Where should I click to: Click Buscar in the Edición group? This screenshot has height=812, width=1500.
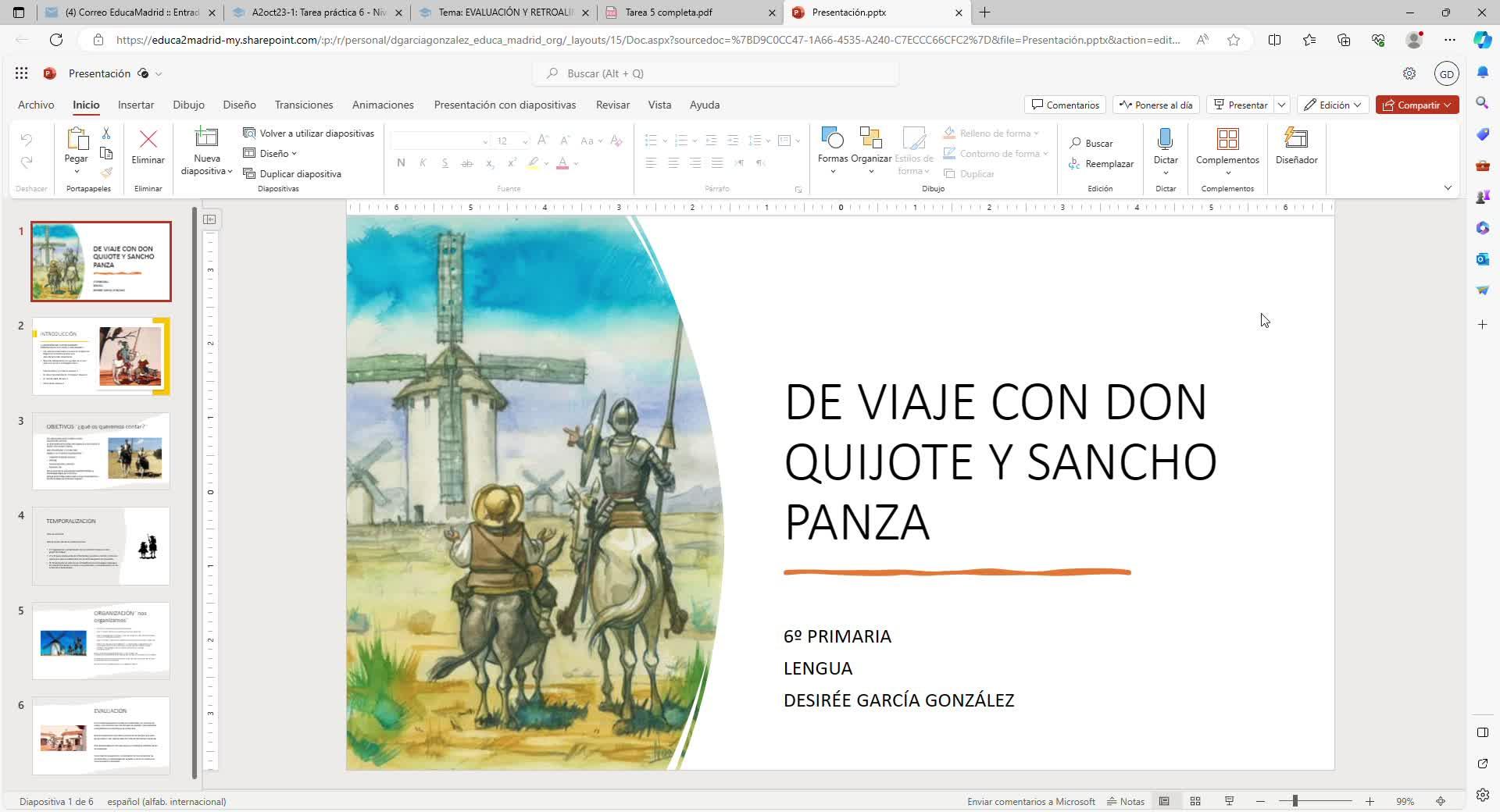pyautogui.click(x=1091, y=144)
